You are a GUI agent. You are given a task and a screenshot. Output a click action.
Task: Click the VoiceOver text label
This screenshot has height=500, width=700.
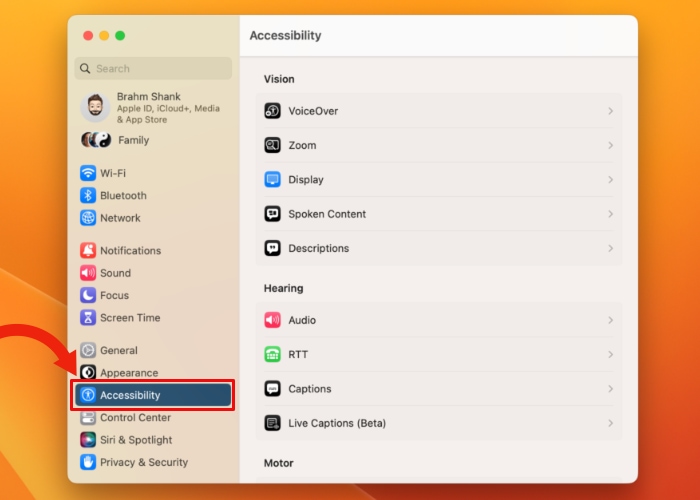tap(313, 111)
